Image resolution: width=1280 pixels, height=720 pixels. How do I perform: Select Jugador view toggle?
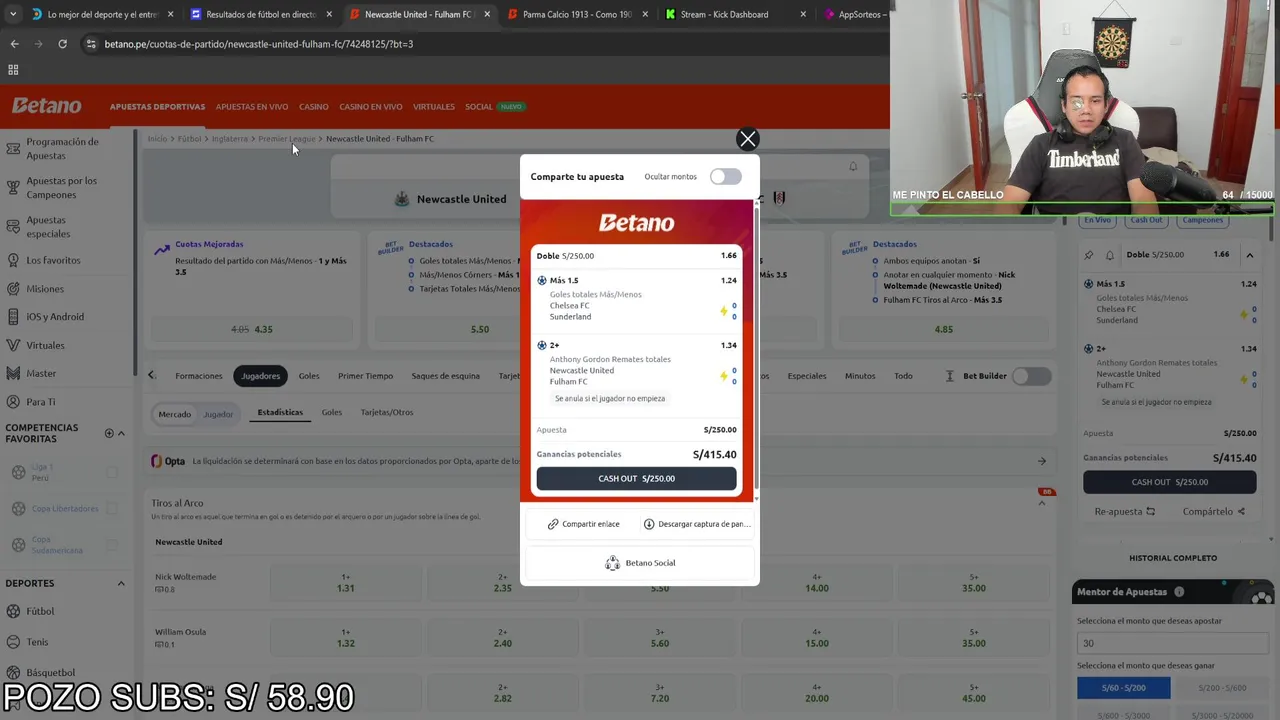pyautogui.click(x=218, y=414)
